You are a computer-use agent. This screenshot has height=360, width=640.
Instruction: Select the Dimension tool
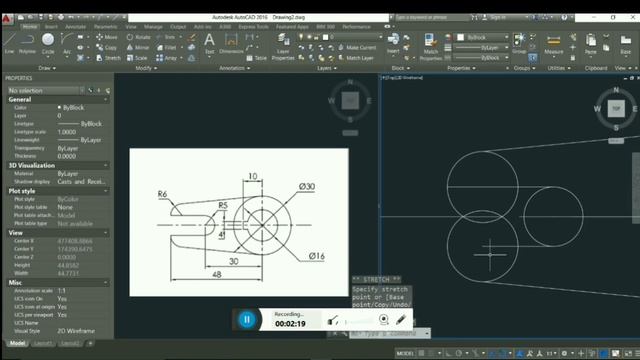pyautogui.click(x=231, y=43)
